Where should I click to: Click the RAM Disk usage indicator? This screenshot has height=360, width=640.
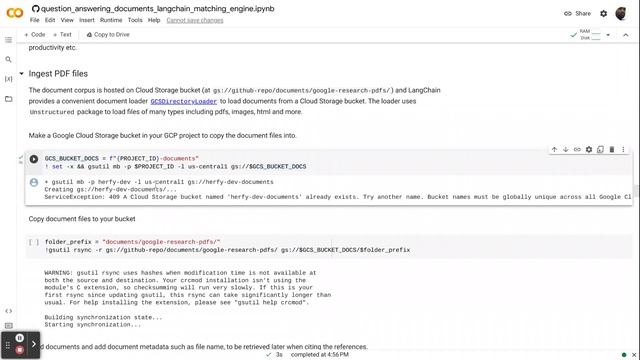tap(591, 35)
